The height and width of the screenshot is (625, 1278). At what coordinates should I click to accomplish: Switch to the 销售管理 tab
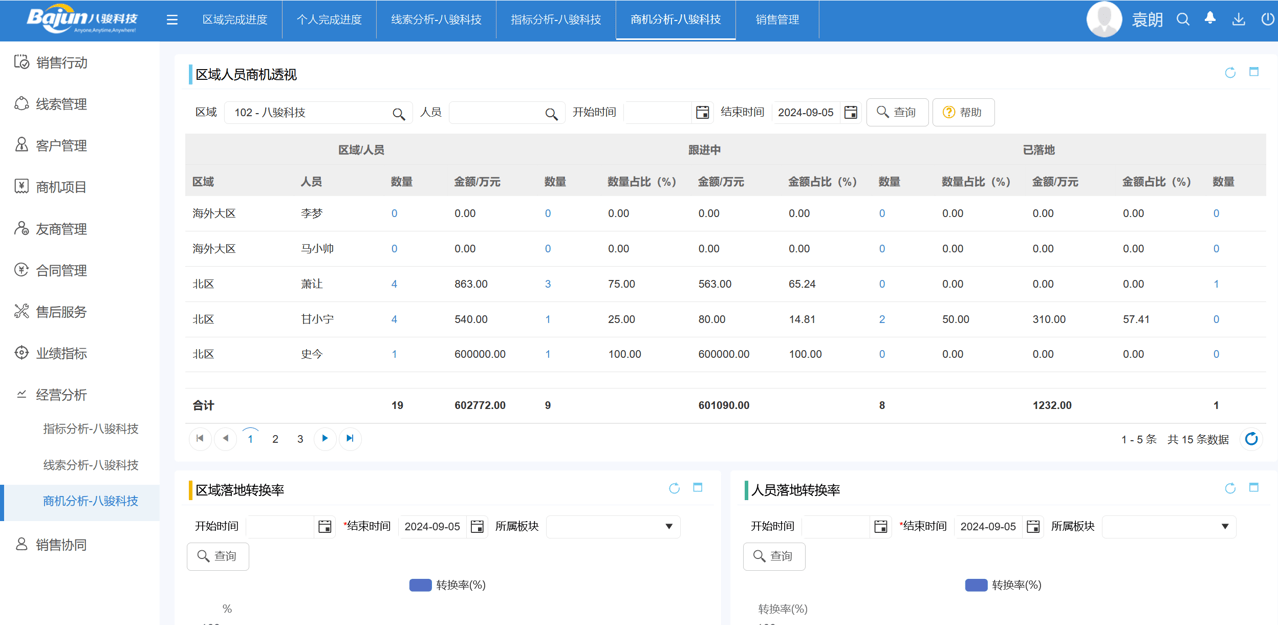(x=777, y=20)
